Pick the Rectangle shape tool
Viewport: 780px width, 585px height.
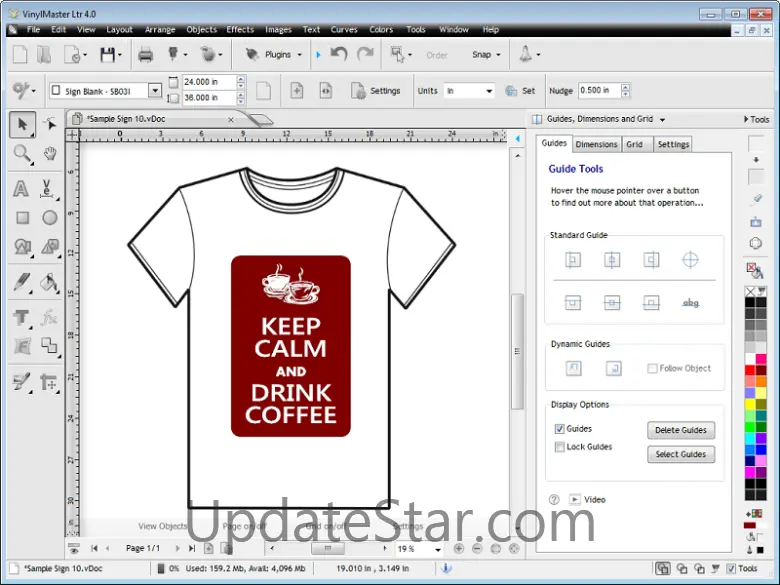pyautogui.click(x=21, y=217)
